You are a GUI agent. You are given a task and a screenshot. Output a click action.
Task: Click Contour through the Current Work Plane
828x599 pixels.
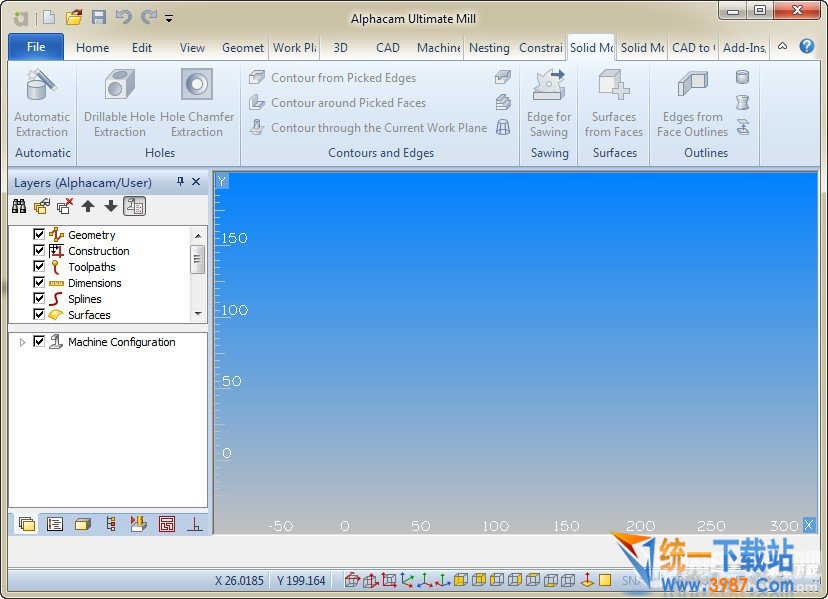(368, 127)
